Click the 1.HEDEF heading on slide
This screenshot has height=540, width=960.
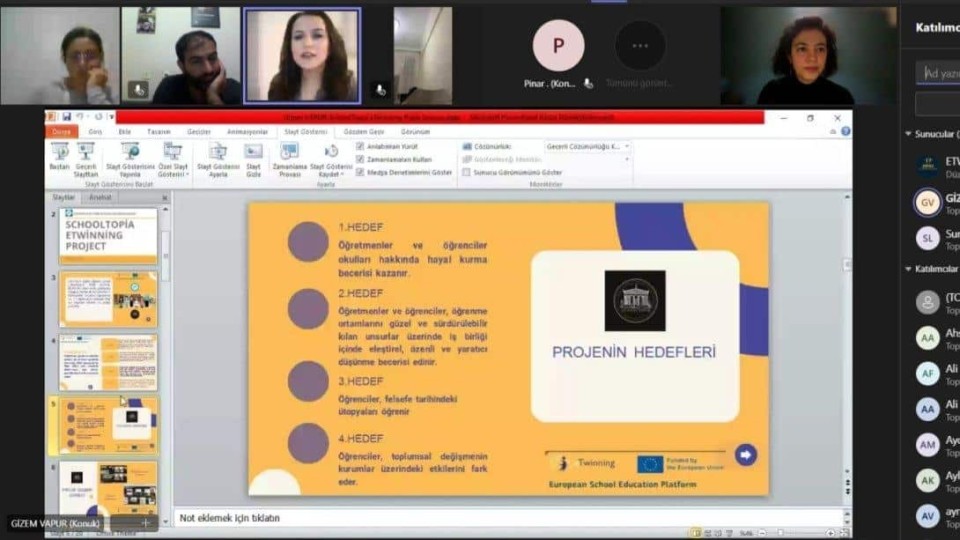(361, 227)
